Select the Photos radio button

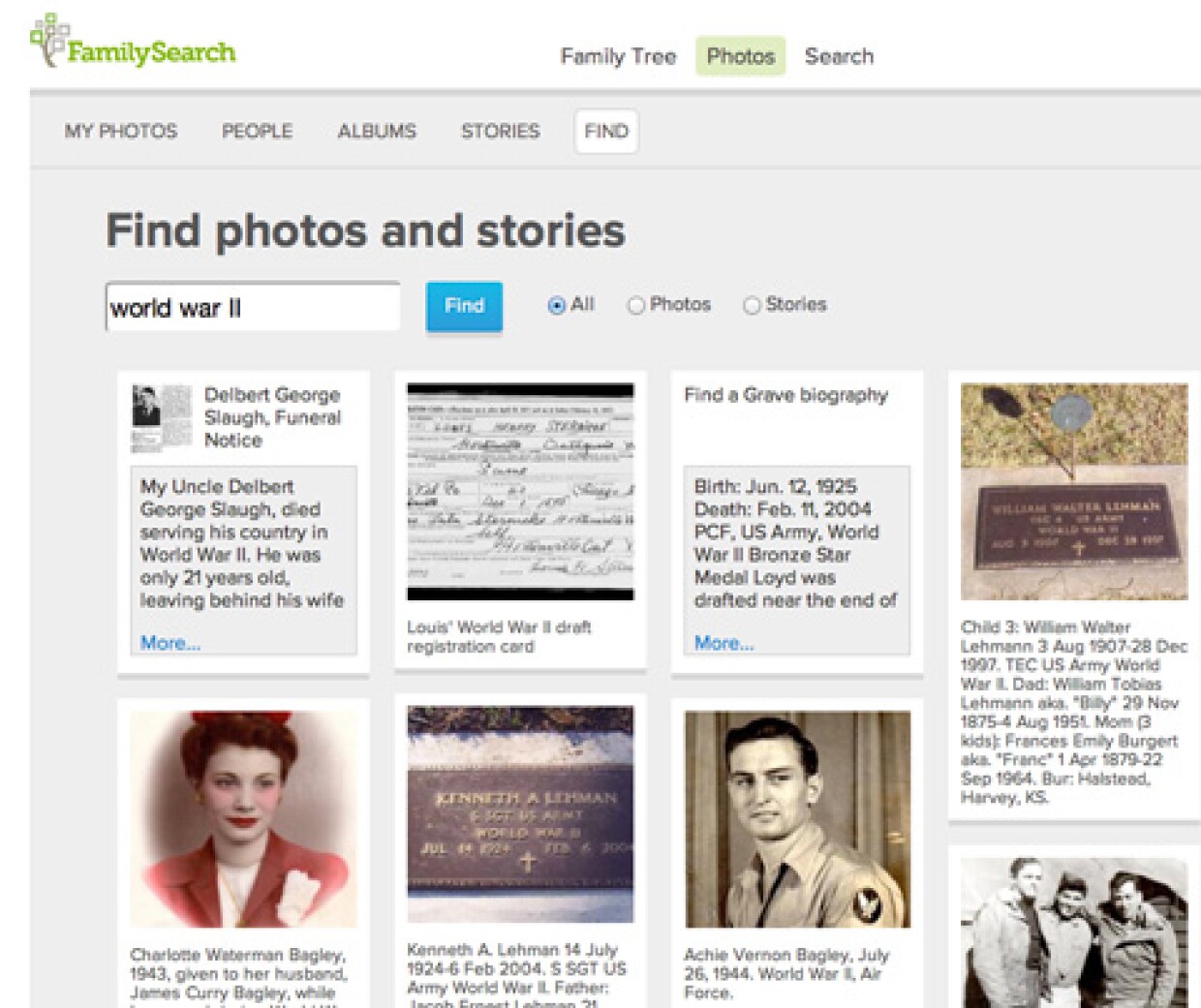(636, 305)
